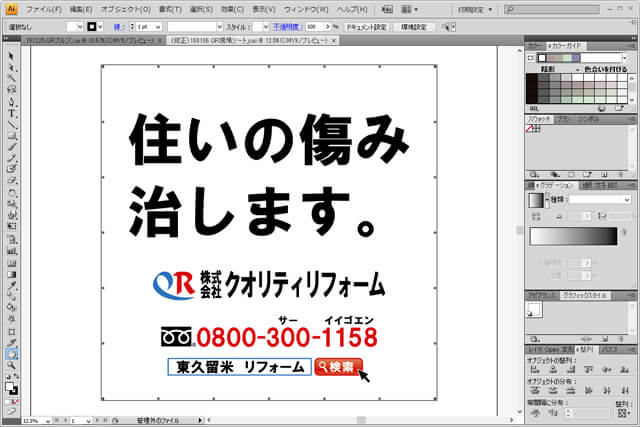Select the Pen tool
The width and height of the screenshot is (640, 427).
pos(11,101)
